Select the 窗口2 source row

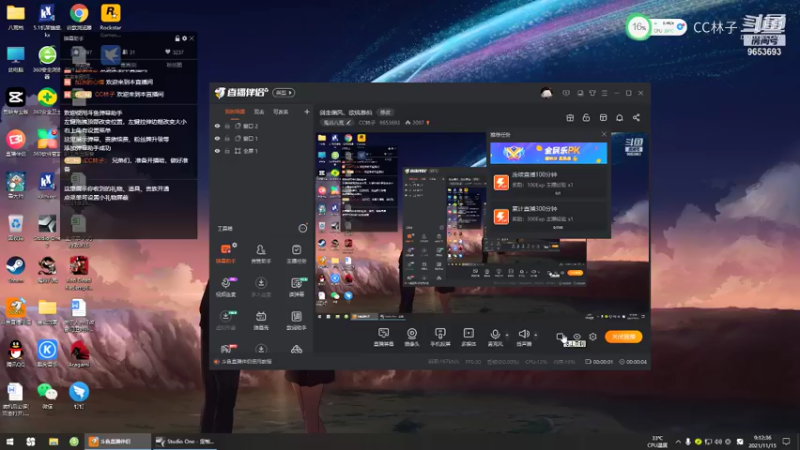click(261, 126)
